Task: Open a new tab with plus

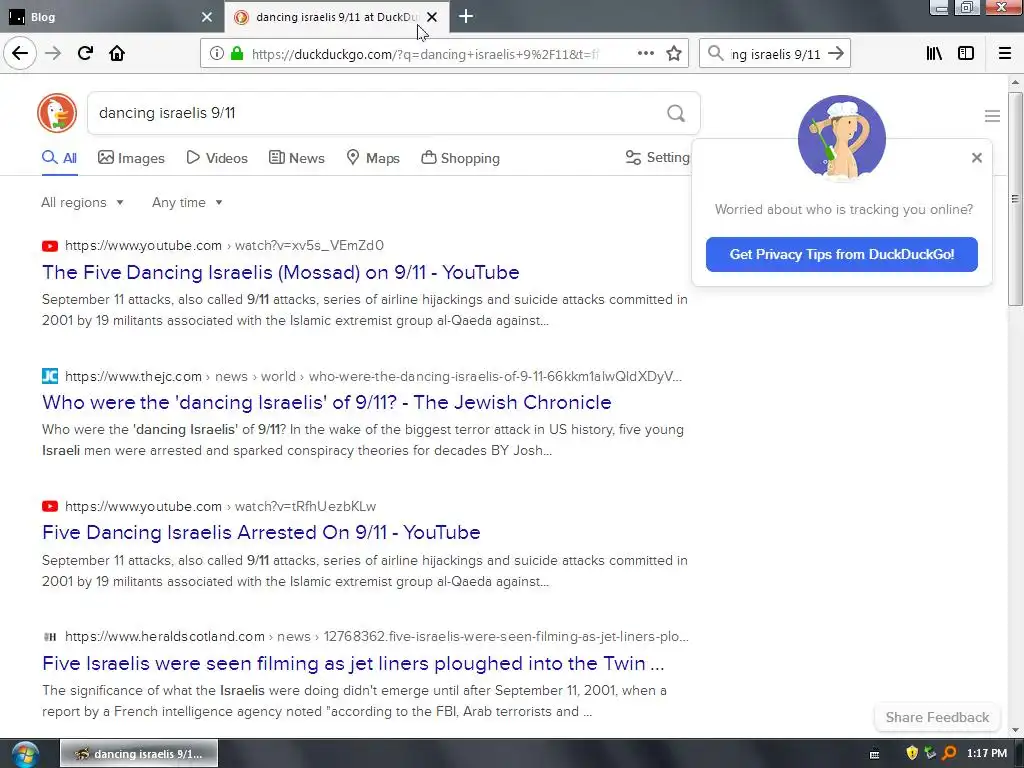Action: [466, 16]
